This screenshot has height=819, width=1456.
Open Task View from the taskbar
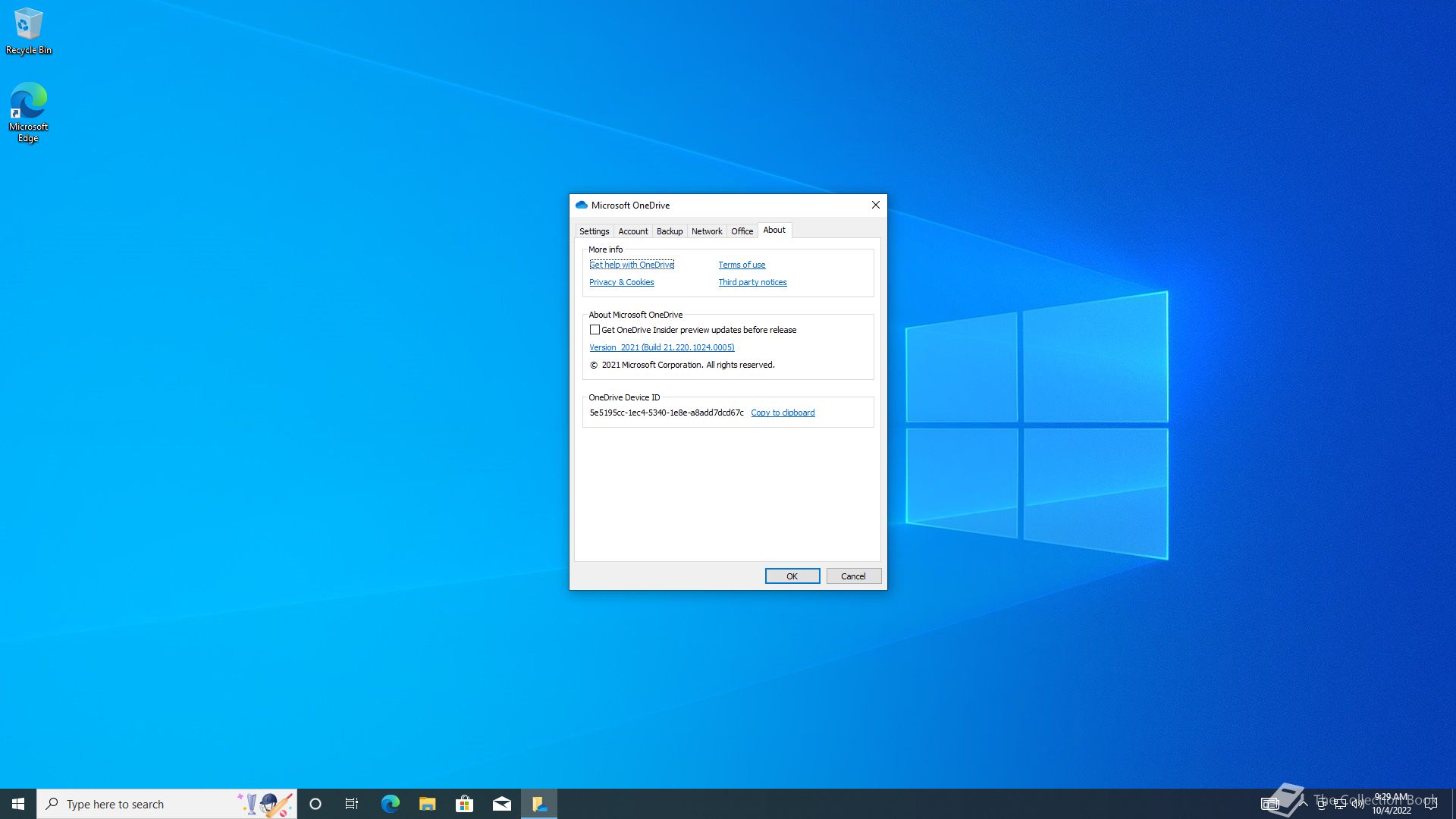[x=352, y=804]
